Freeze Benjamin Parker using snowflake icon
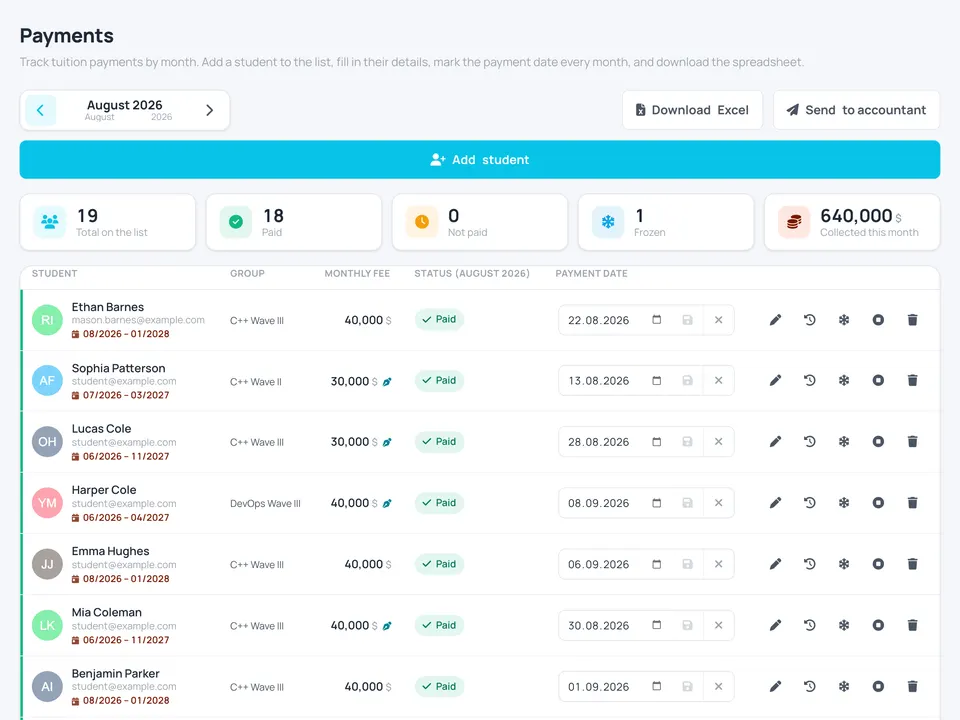960x720 pixels. 844,686
